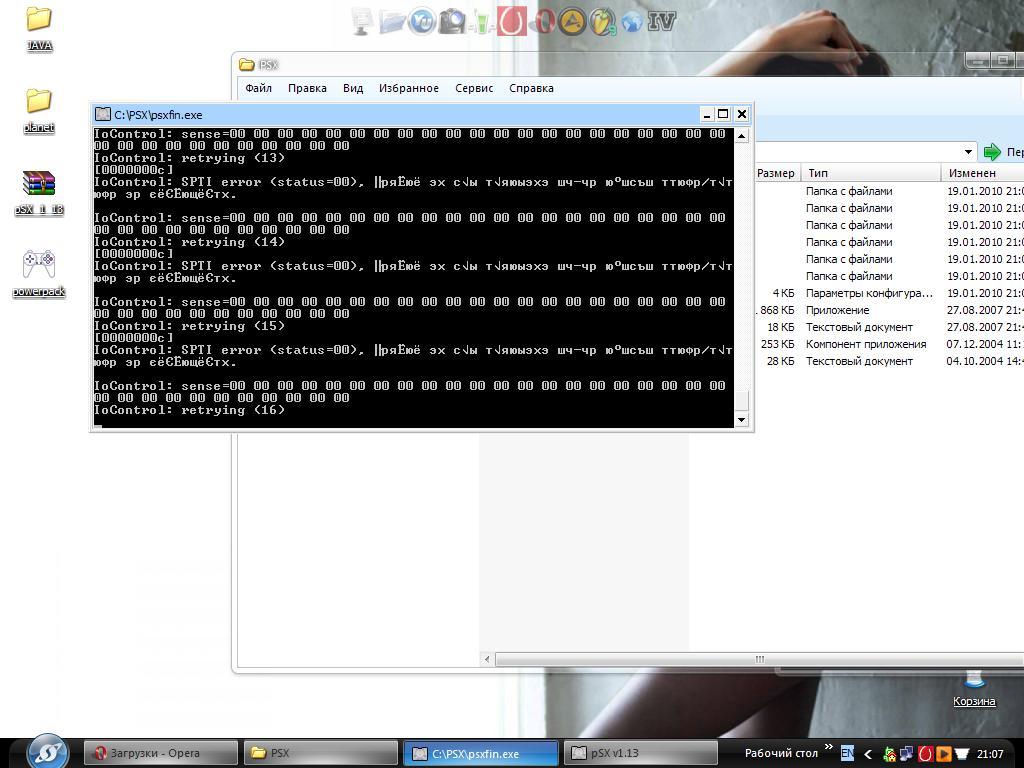This screenshot has width=1024, height=768.
Task: Click the horizontal scrollbar in PSX folder
Action: click(759, 659)
